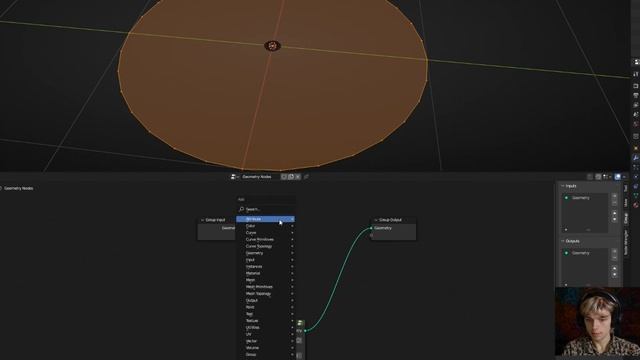Toggle pin node tree icon
640x360 pixels.
click(306, 177)
